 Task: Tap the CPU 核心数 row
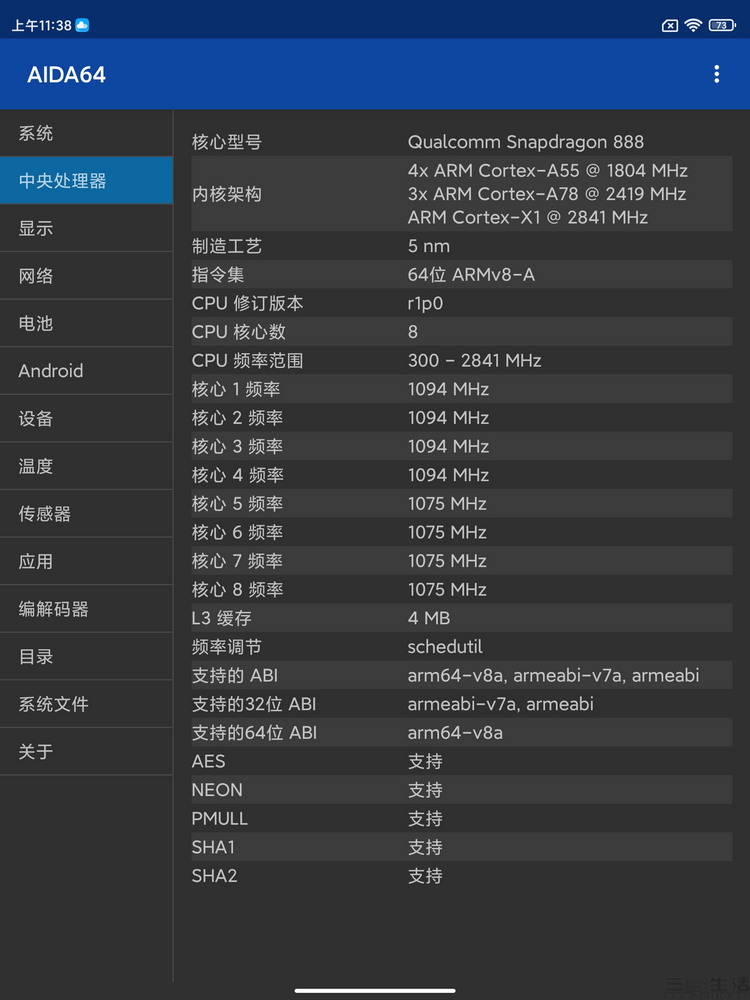click(462, 332)
